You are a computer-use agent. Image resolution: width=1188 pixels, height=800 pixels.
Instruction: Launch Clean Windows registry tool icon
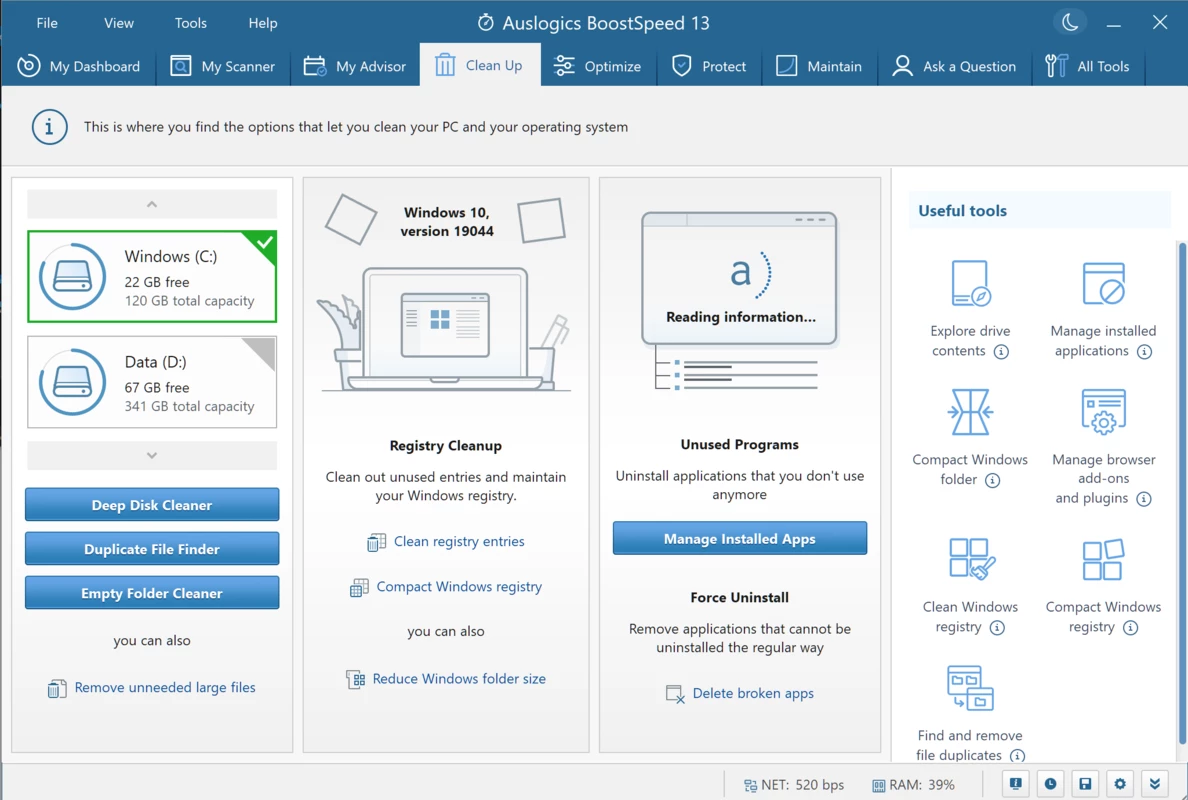[x=971, y=559]
